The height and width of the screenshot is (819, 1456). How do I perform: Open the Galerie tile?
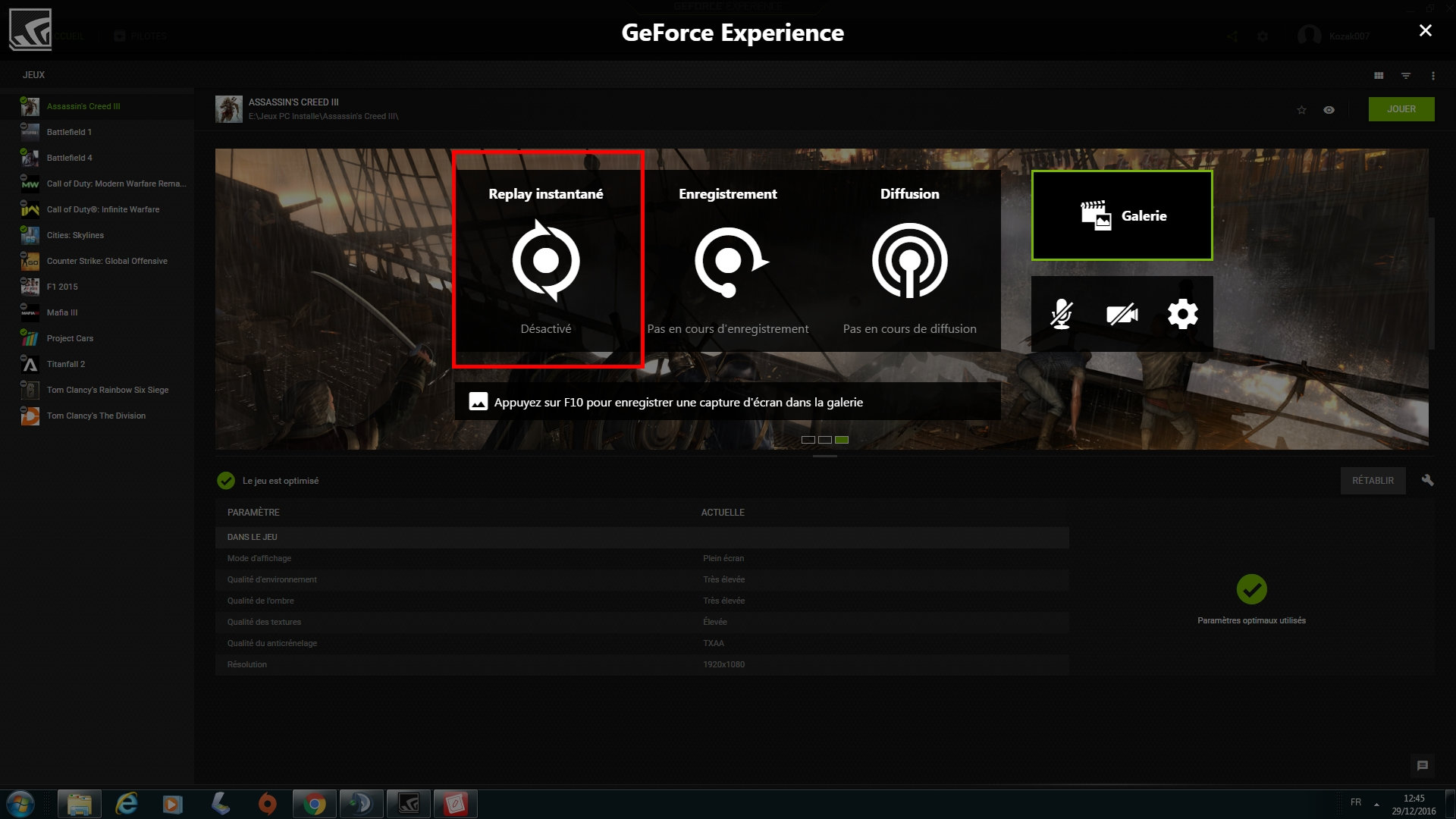[x=1122, y=215]
